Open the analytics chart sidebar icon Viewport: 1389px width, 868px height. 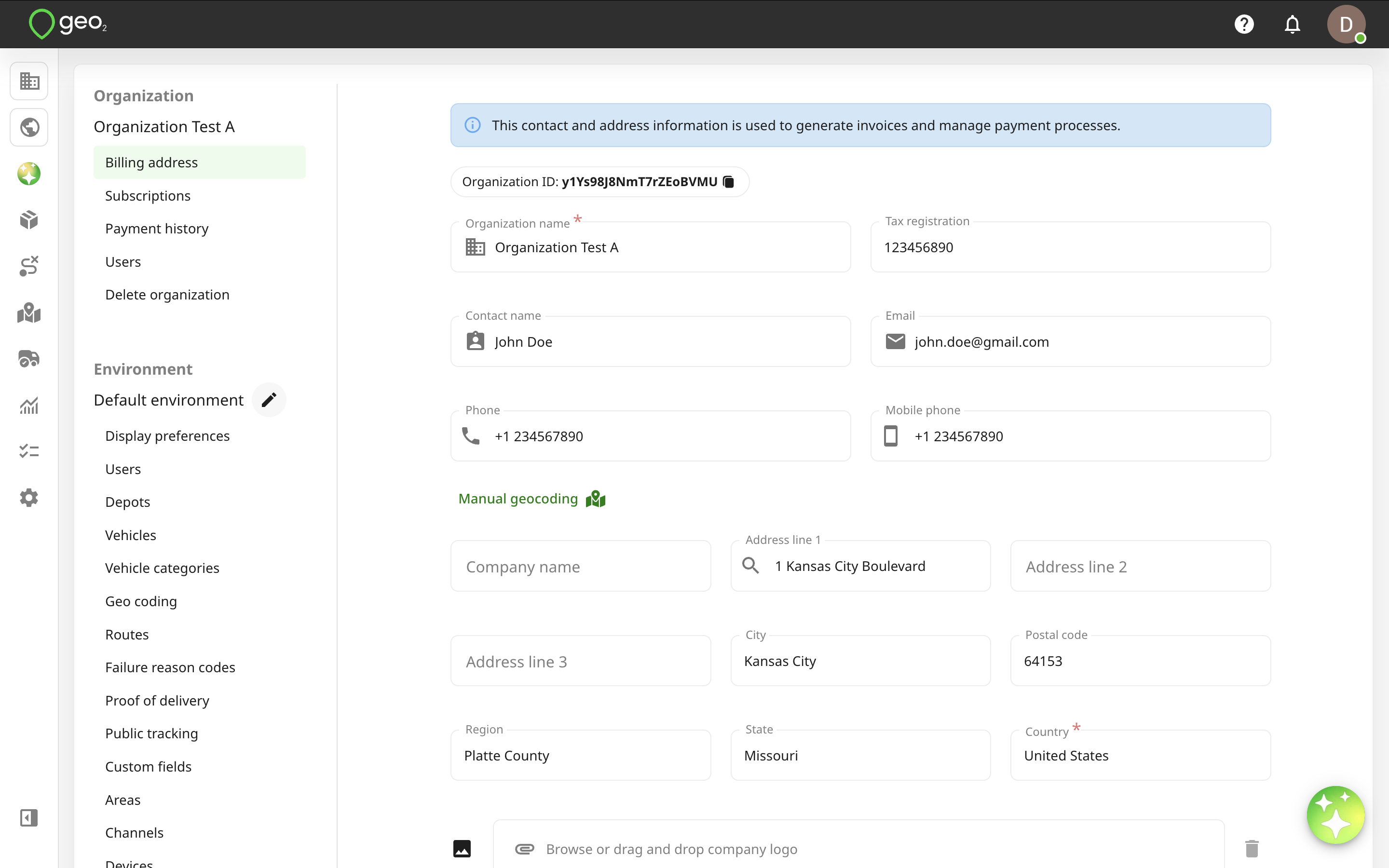point(29,405)
